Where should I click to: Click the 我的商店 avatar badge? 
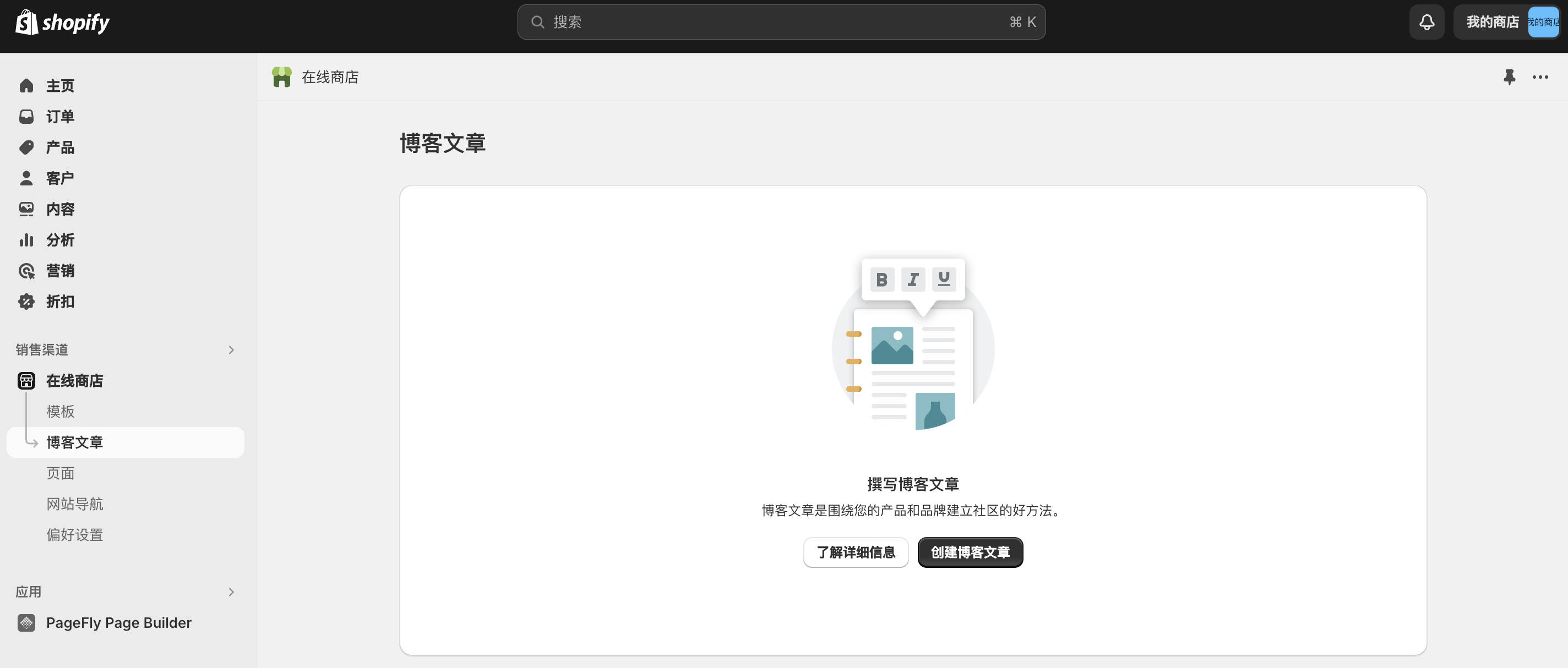pyautogui.click(x=1543, y=23)
